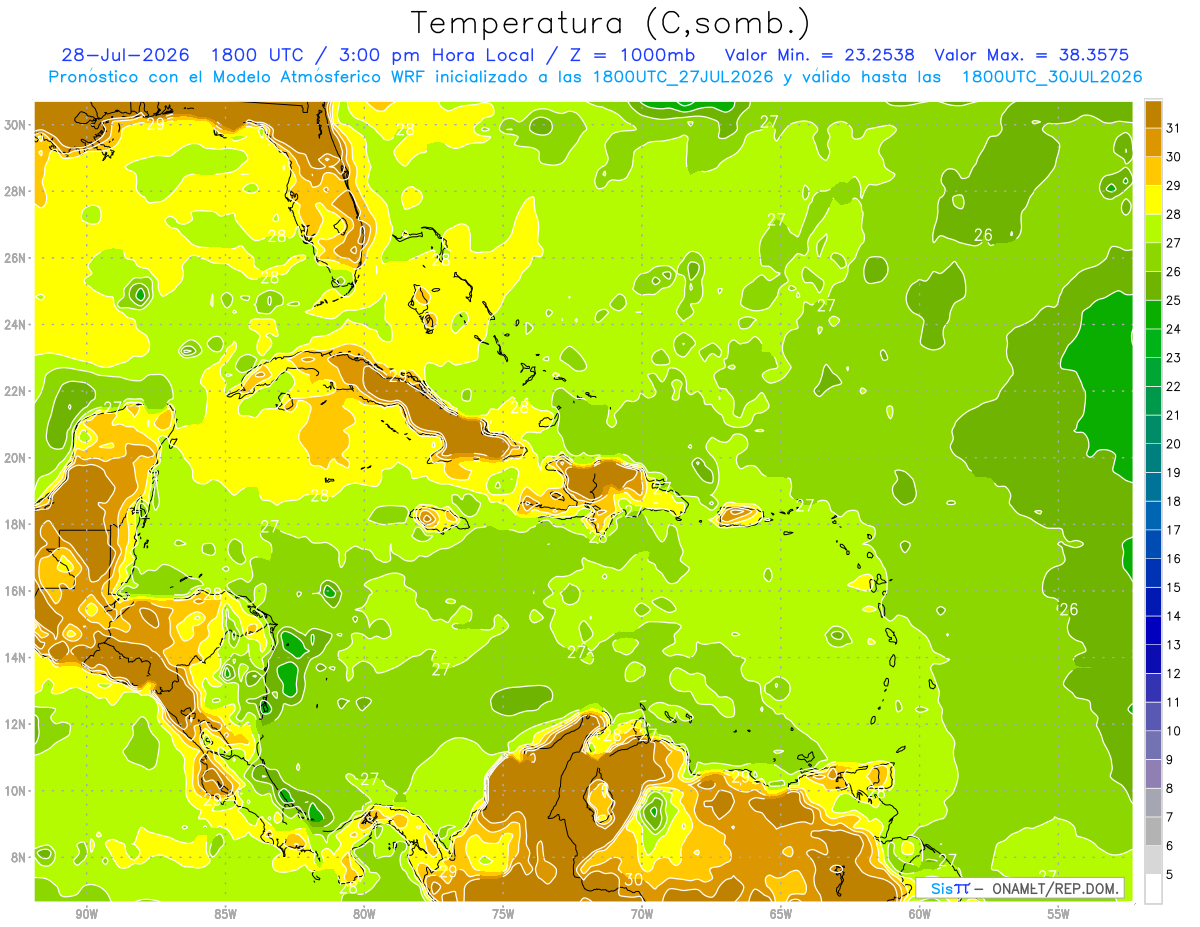The width and height of the screenshot is (1200, 927).
Task: Click longitude axis label "65W"
Action: [x=781, y=914]
